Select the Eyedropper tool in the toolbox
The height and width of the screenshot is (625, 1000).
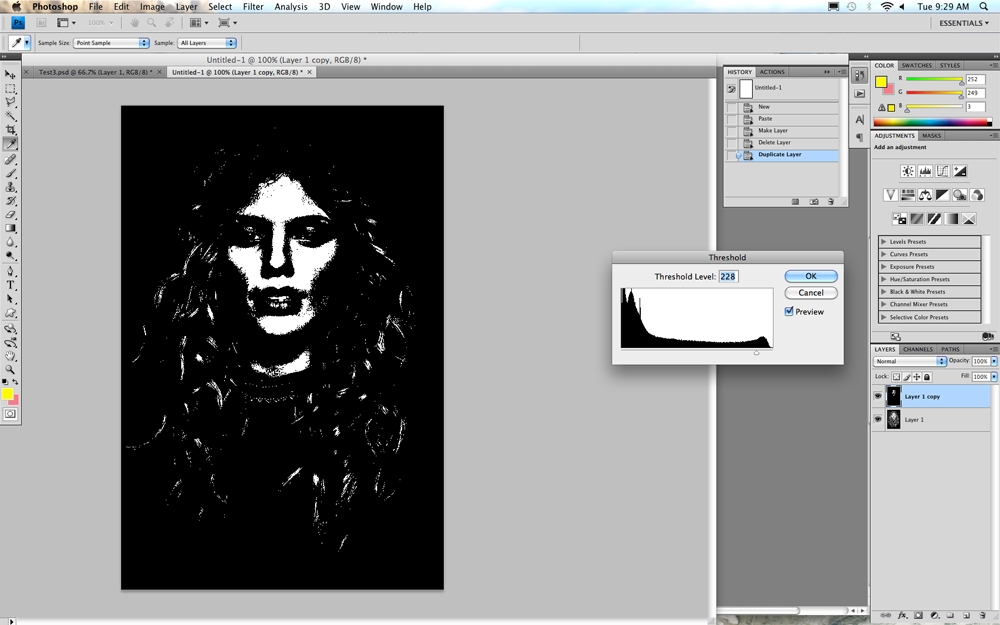pos(10,144)
